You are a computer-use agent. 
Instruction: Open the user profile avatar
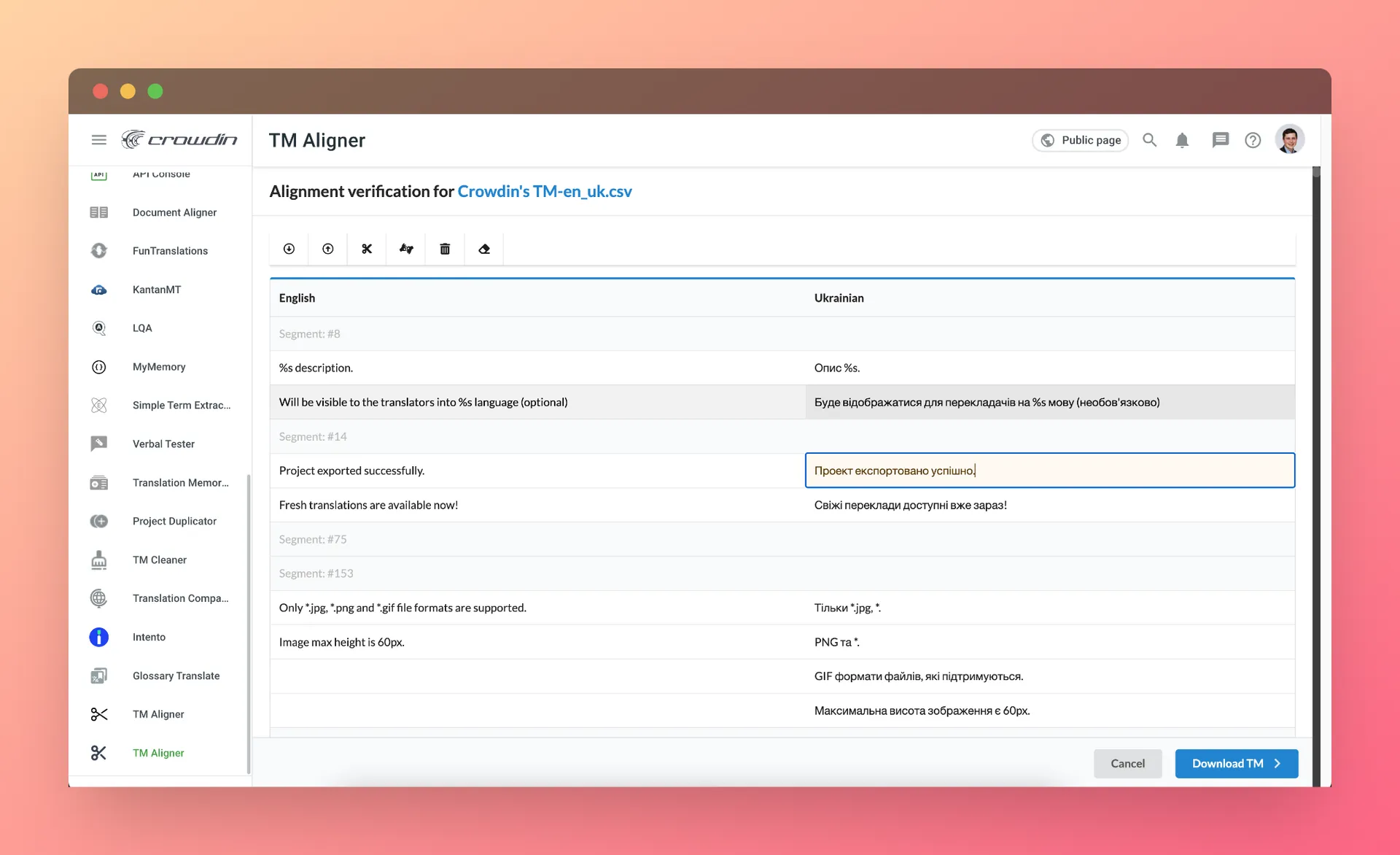tap(1289, 139)
